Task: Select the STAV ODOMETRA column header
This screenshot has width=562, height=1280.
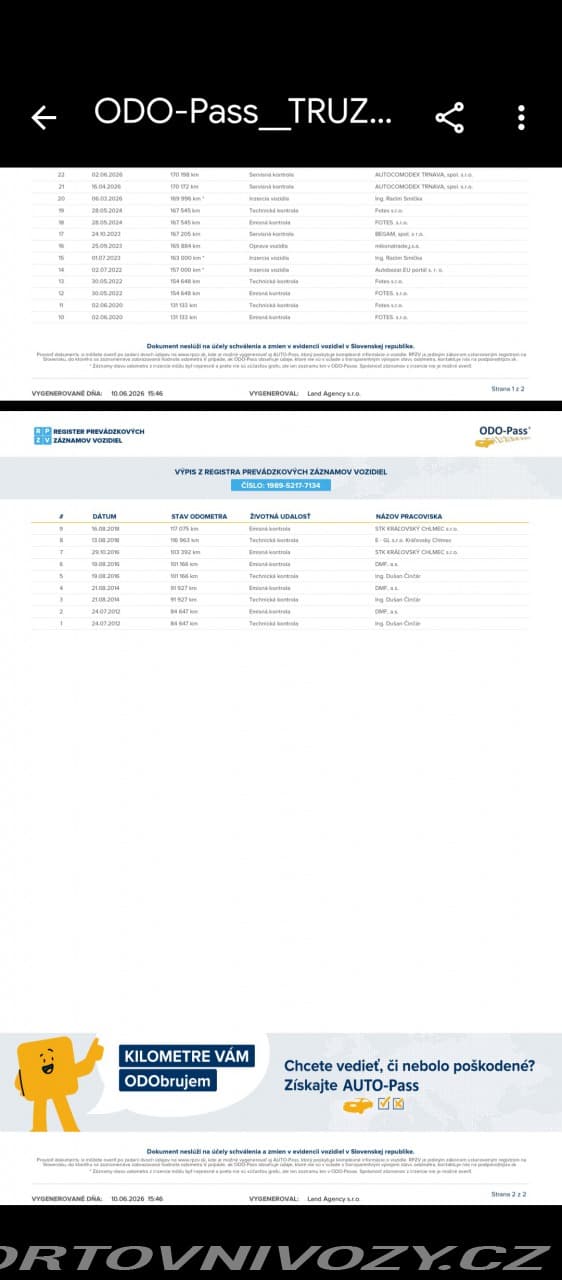Action: pos(199,516)
